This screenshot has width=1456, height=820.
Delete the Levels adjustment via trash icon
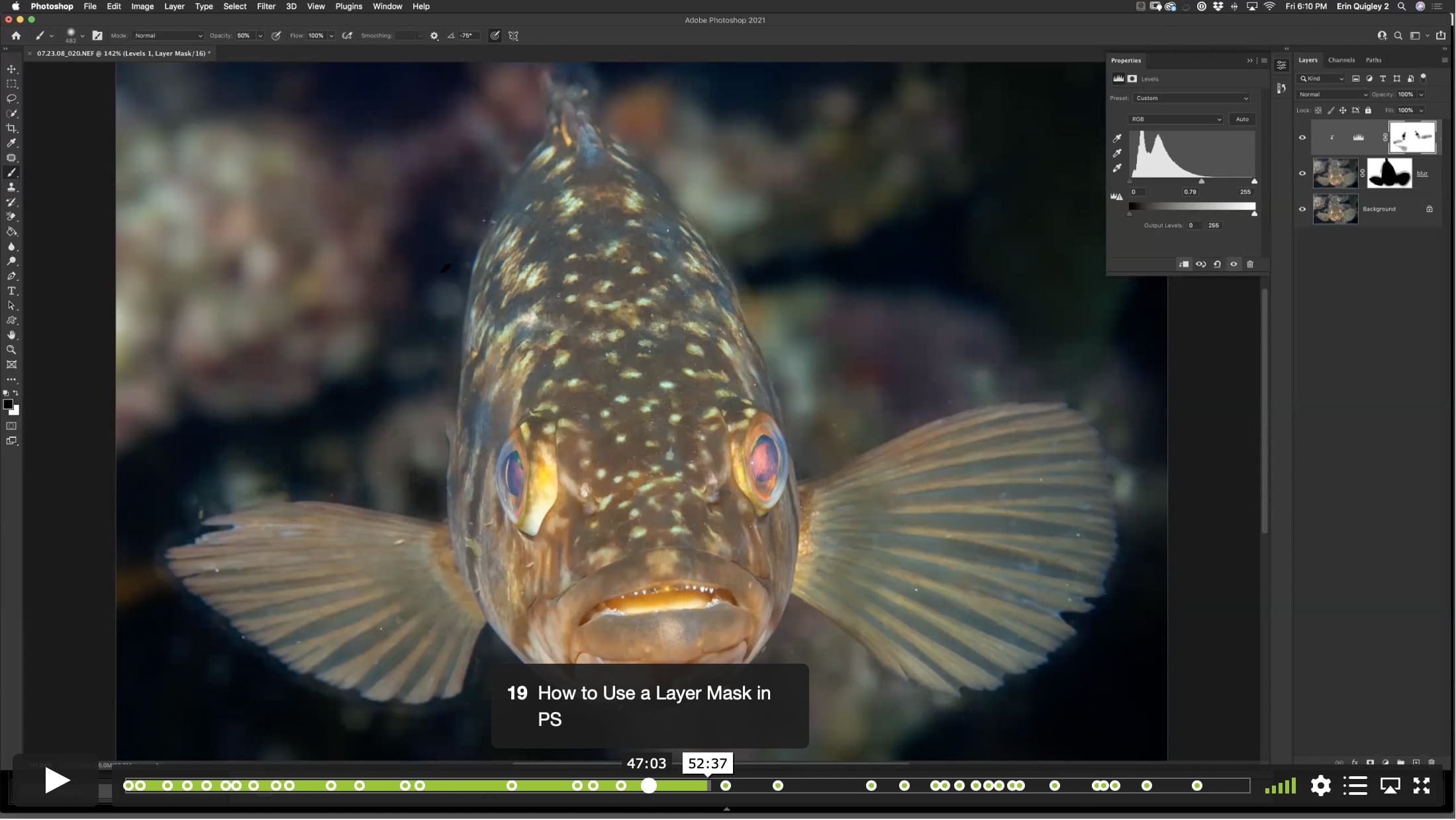[1250, 264]
